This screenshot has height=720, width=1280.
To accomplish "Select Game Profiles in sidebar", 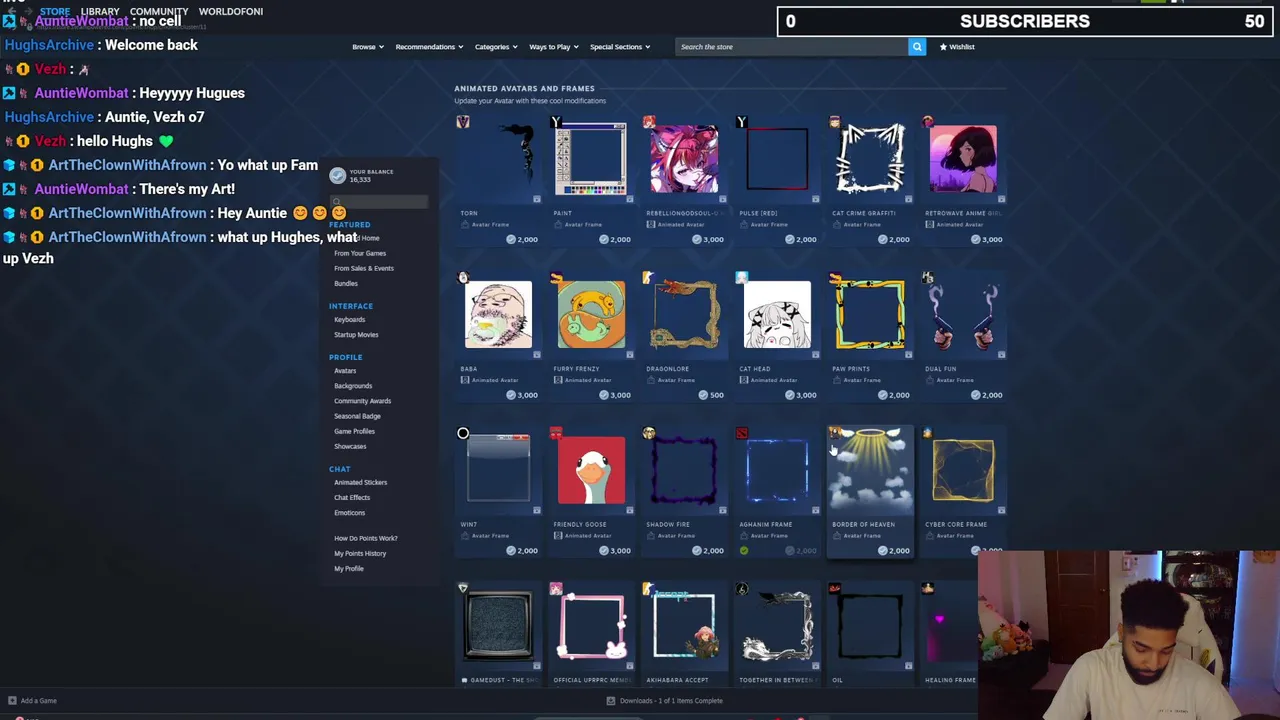I will coord(354,431).
